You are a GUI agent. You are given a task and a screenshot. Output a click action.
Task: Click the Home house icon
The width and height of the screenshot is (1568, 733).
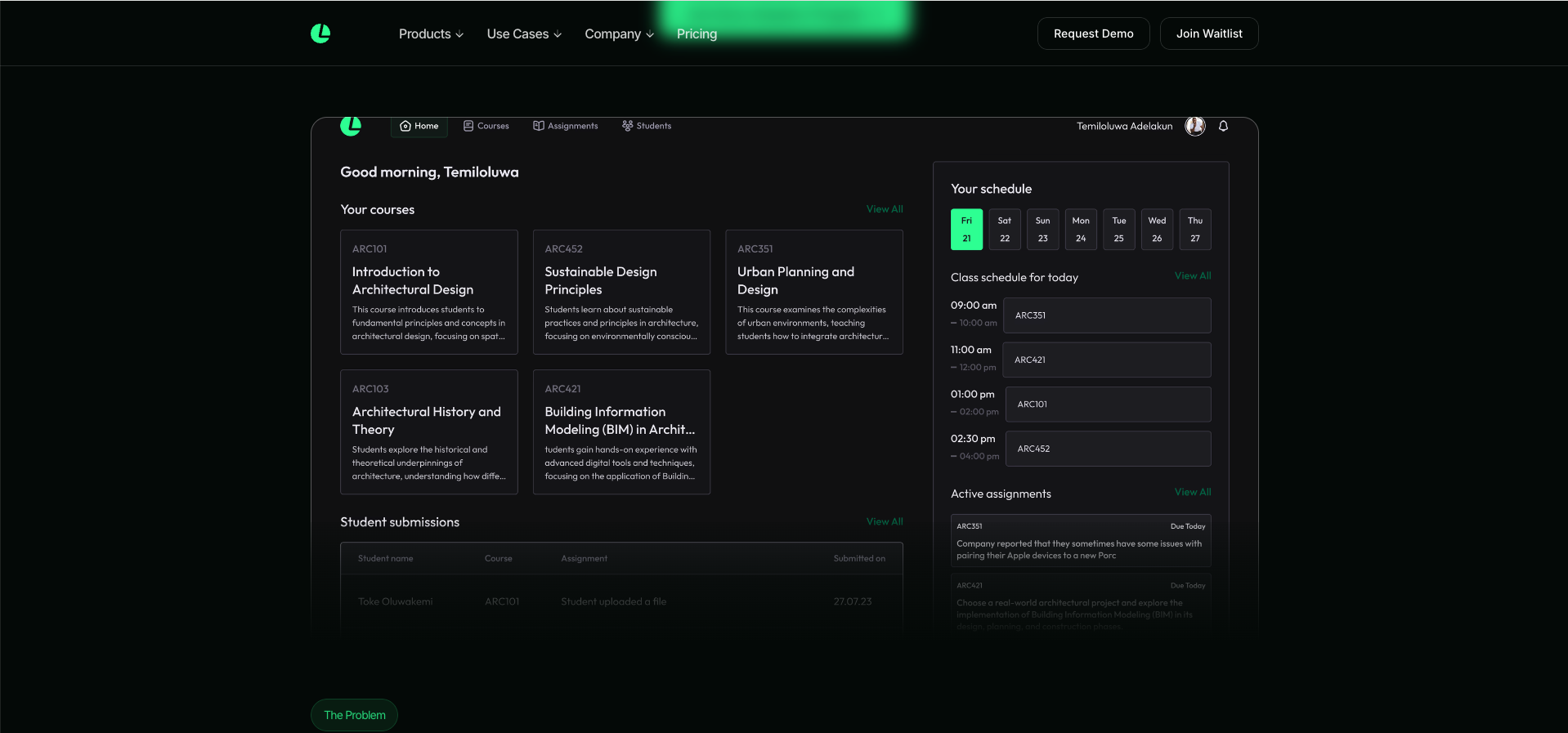pyautogui.click(x=405, y=126)
